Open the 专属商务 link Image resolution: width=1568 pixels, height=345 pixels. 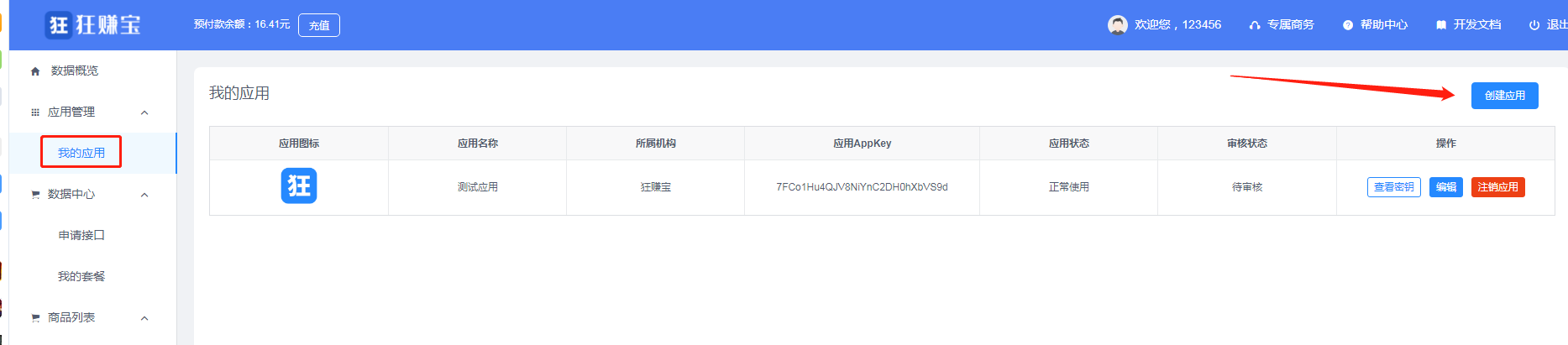1291,25
